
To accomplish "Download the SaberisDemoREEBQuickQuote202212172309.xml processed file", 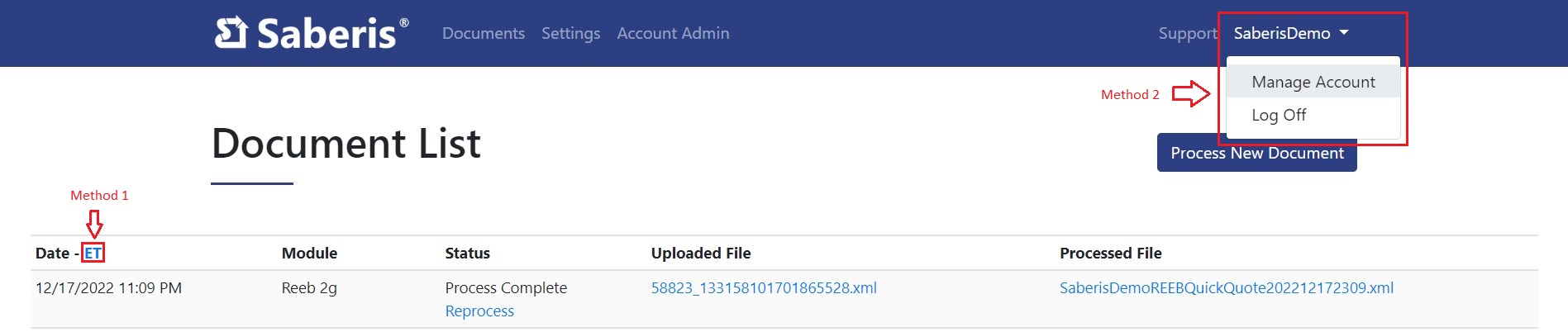I will coord(1227,287).
